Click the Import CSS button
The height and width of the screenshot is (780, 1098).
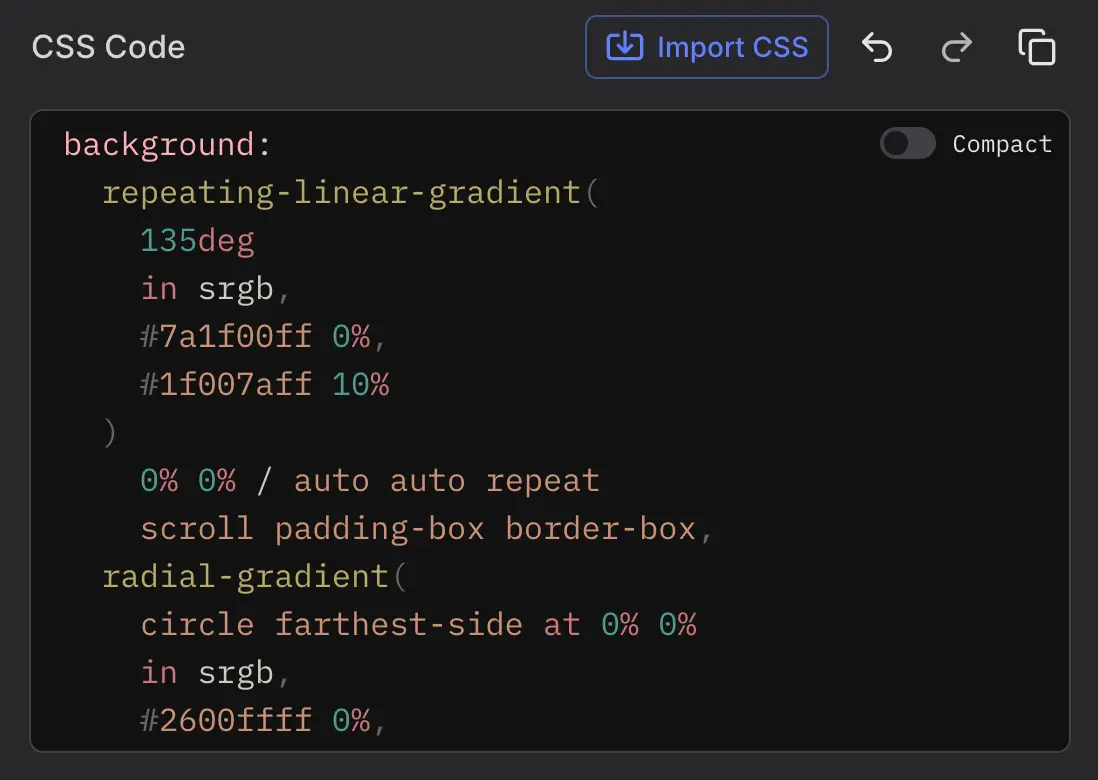point(706,46)
